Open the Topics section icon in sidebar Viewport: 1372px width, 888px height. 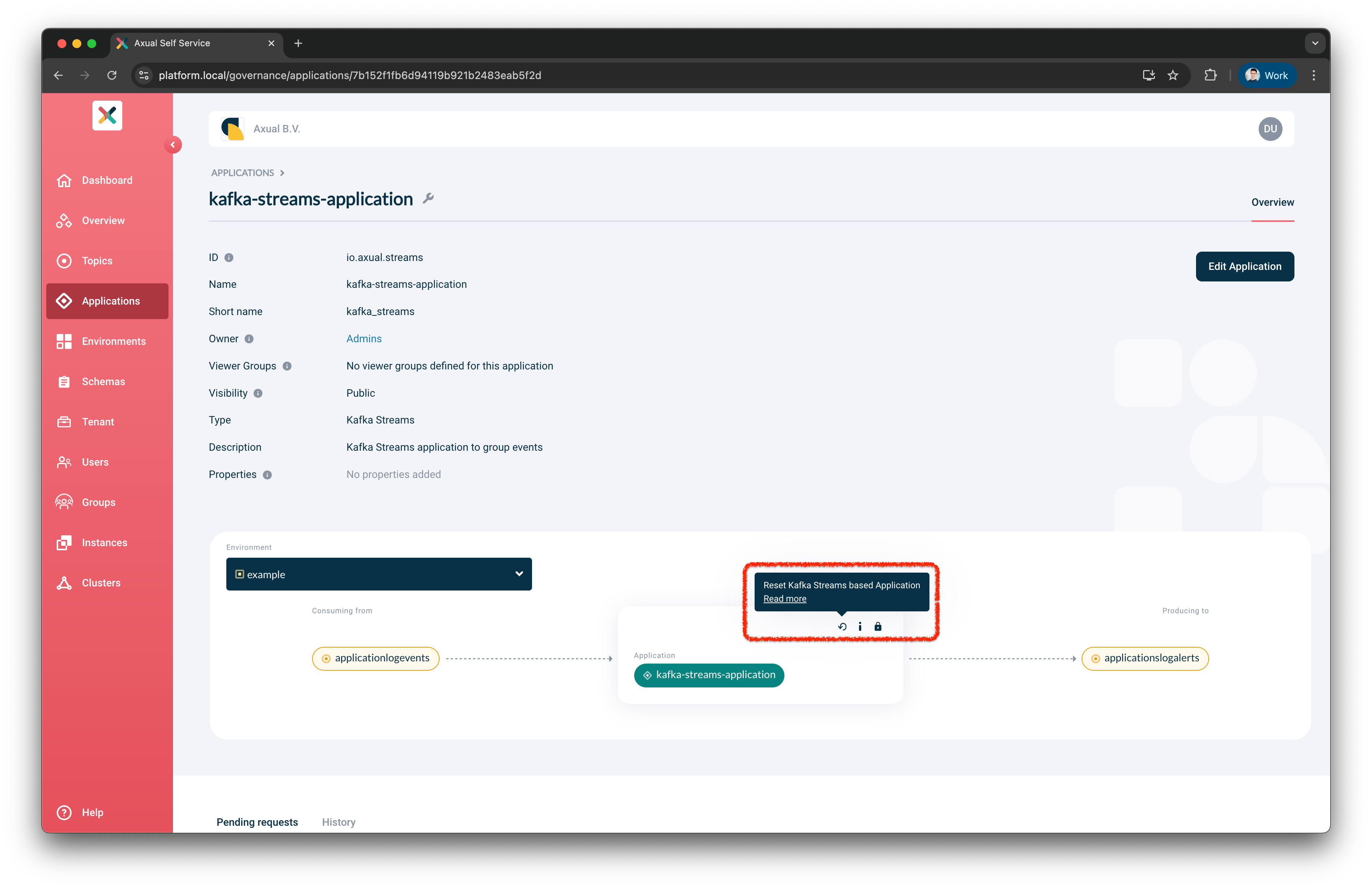(x=64, y=261)
